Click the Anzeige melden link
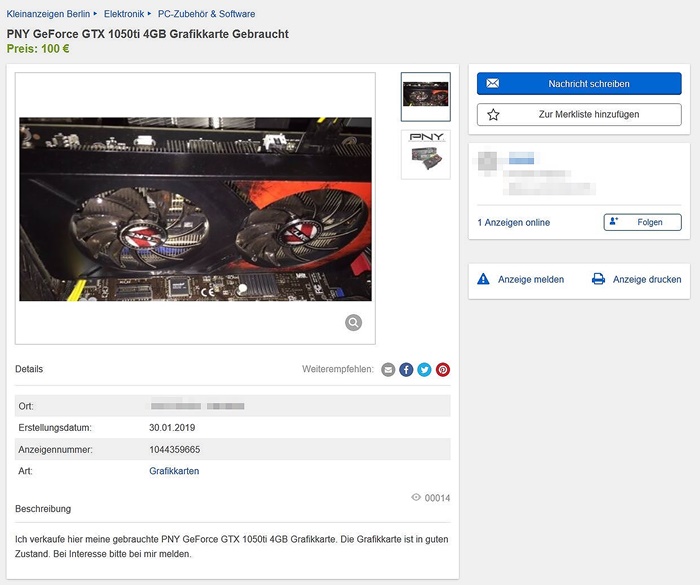 (x=531, y=280)
